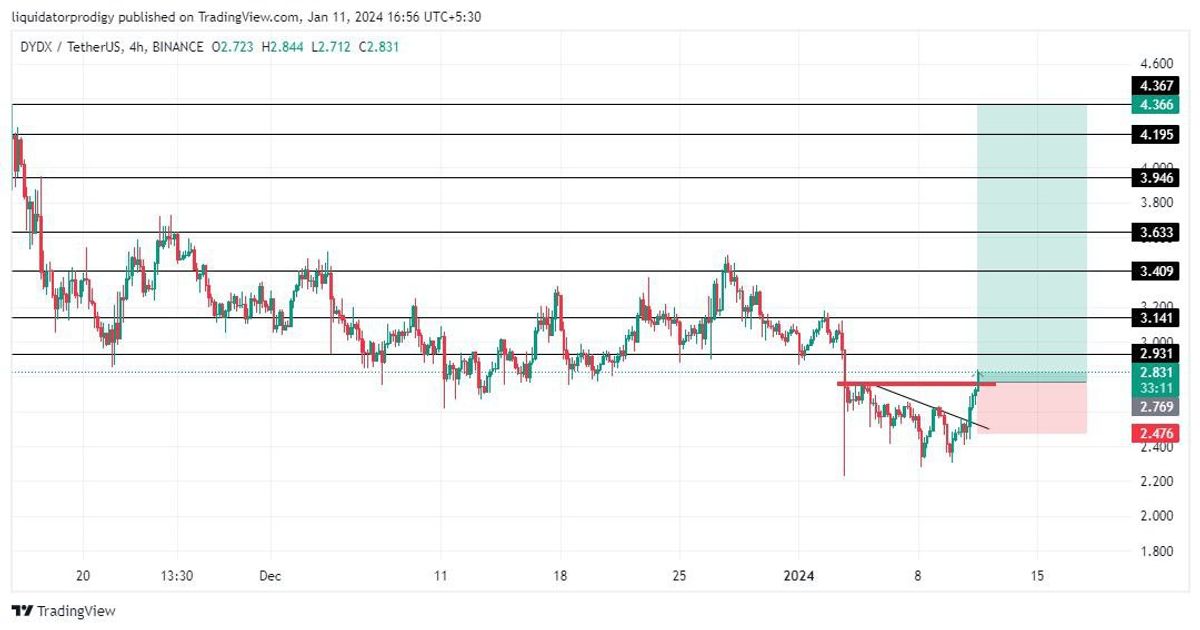Click the green 2.831 current price label

(1156, 371)
